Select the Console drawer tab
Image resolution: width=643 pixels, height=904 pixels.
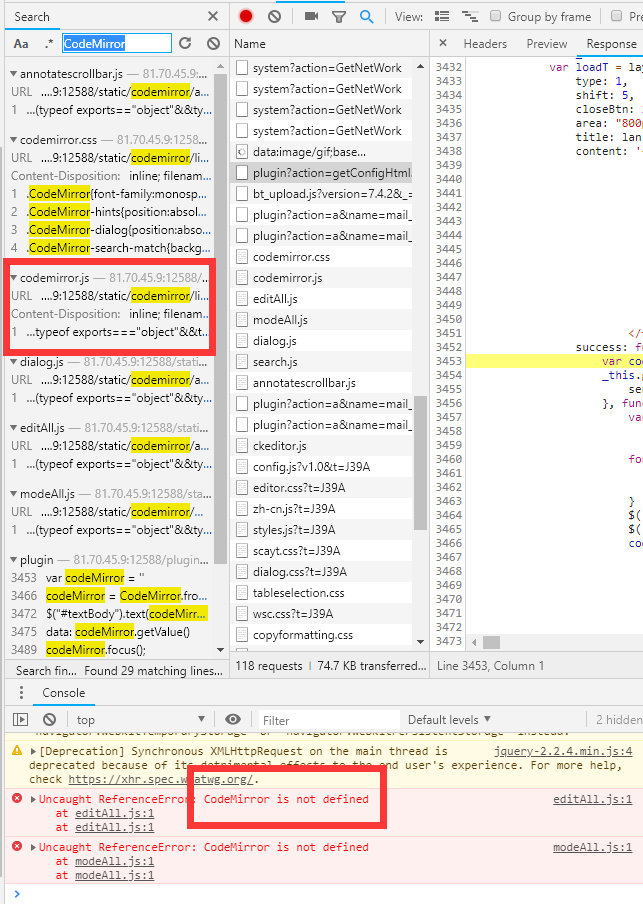tap(63, 693)
